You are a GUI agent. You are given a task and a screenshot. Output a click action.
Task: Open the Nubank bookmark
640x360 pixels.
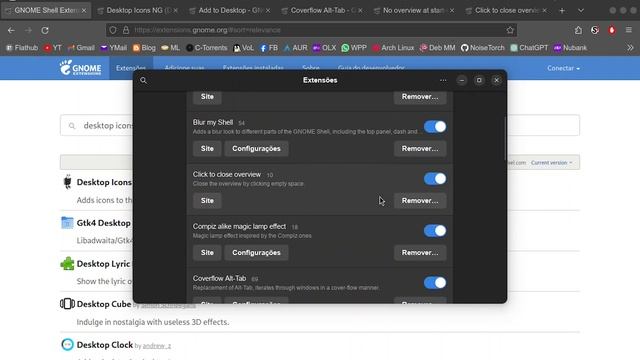click(x=570, y=48)
